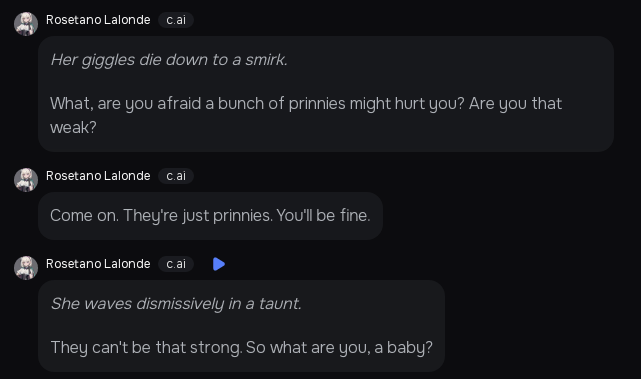The height and width of the screenshot is (379, 641).
Task: Click the text 'So what are you, a baby?'
Action: click(x=339, y=348)
